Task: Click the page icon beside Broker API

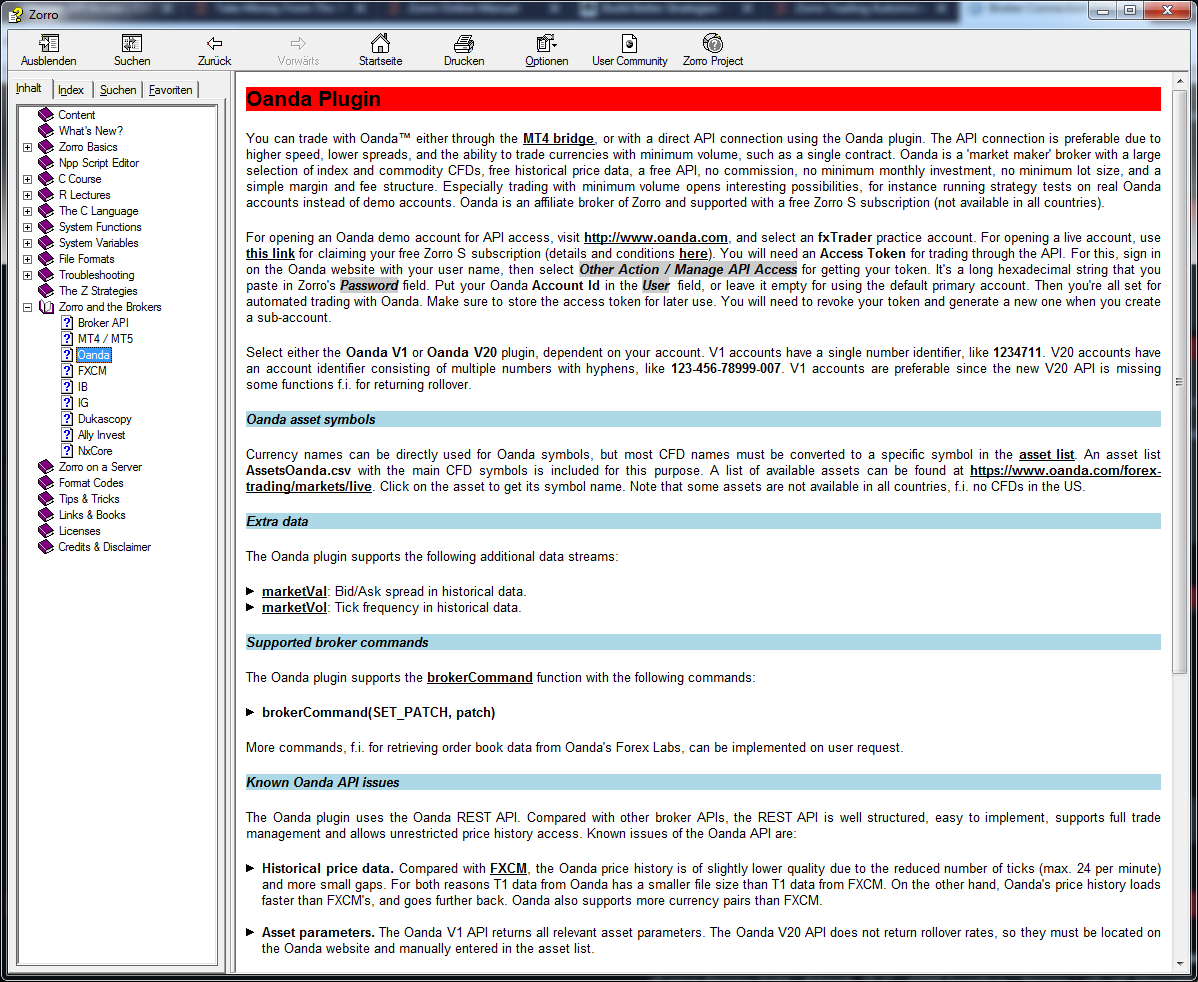Action: click(67, 323)
